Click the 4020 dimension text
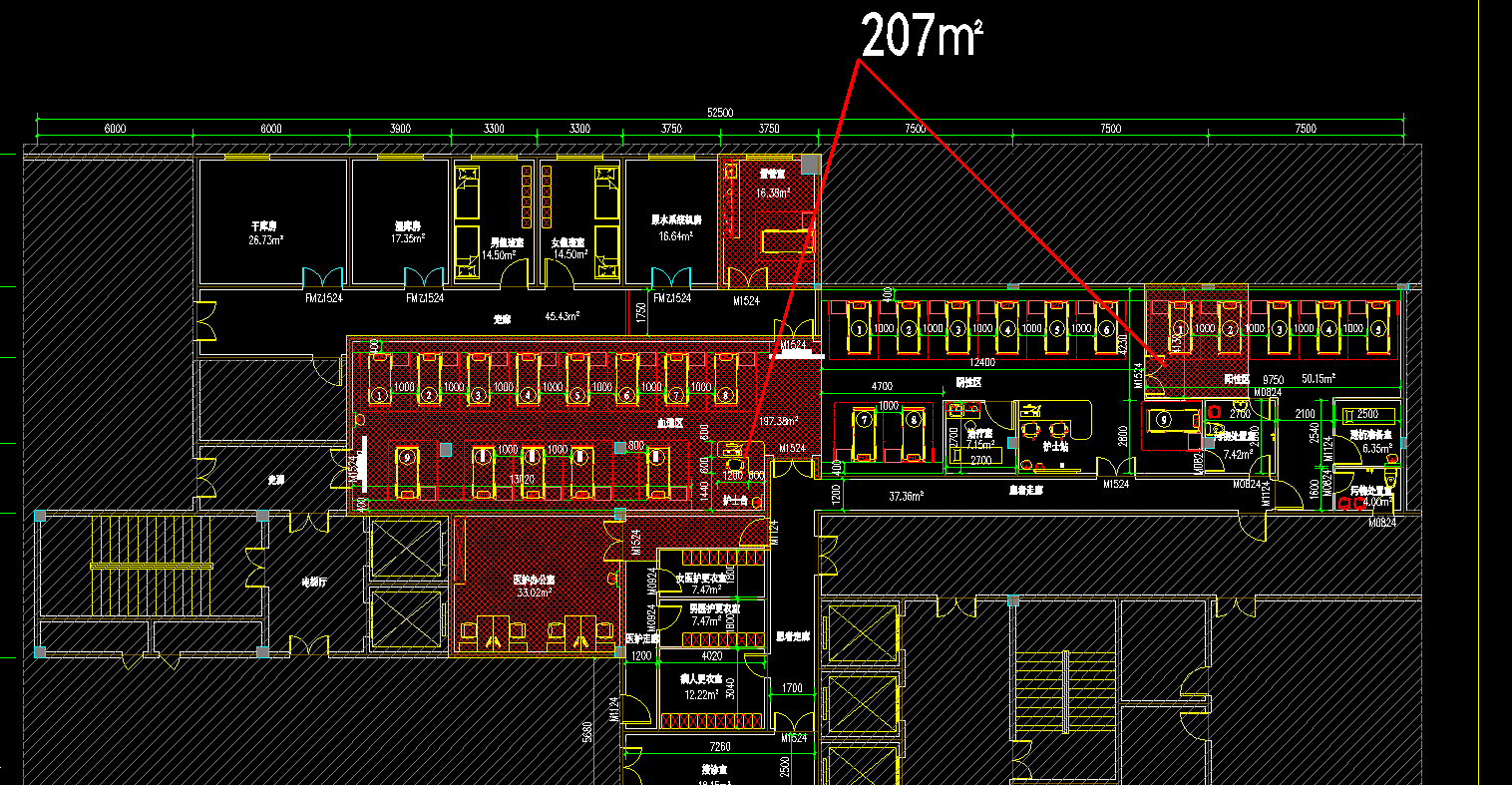The height and width of the screenshot is (785, 1512). click(x=712, y=657)
